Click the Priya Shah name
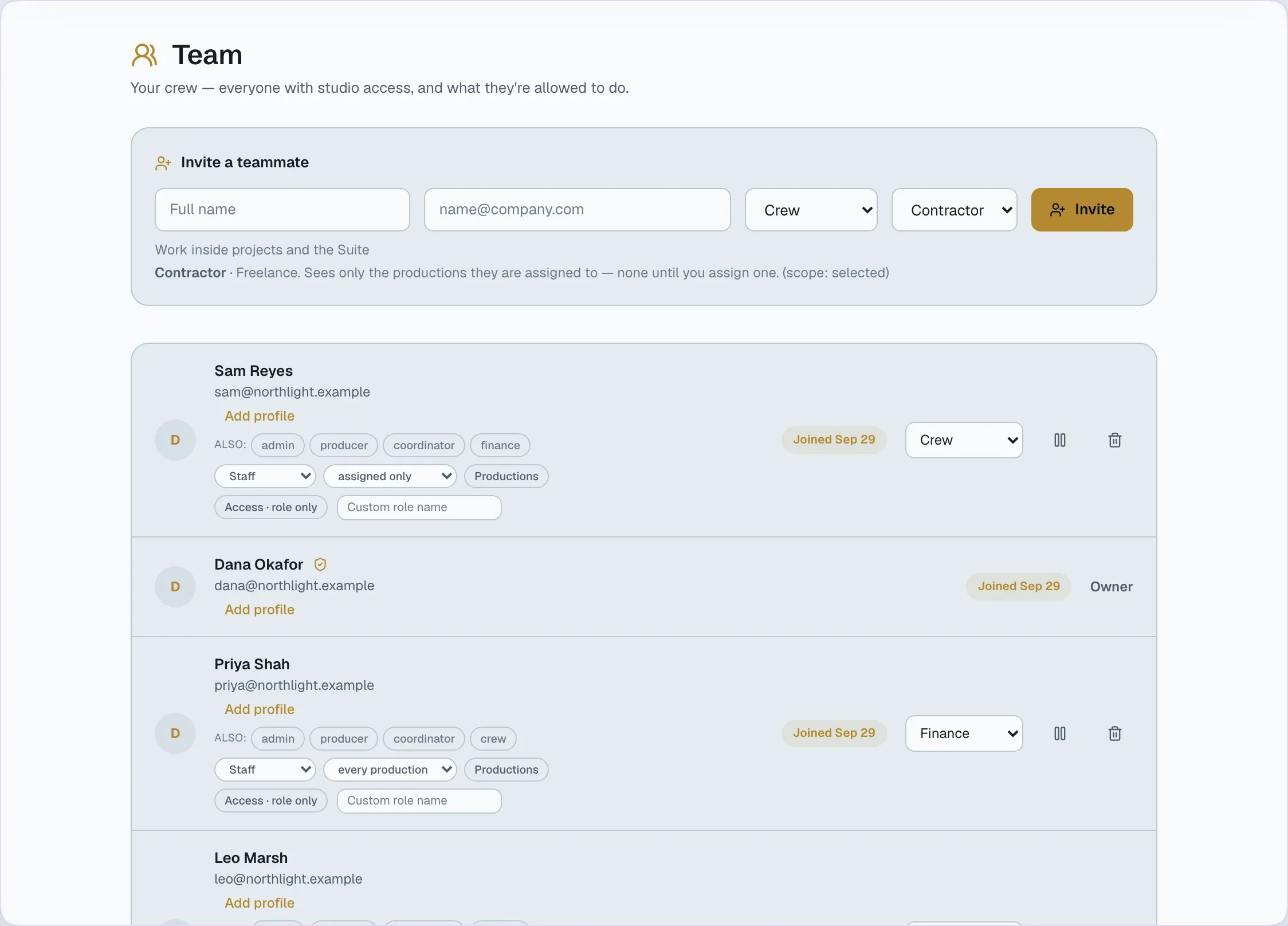Screen dimensions: 1288x926 click(x=252, y=664)
